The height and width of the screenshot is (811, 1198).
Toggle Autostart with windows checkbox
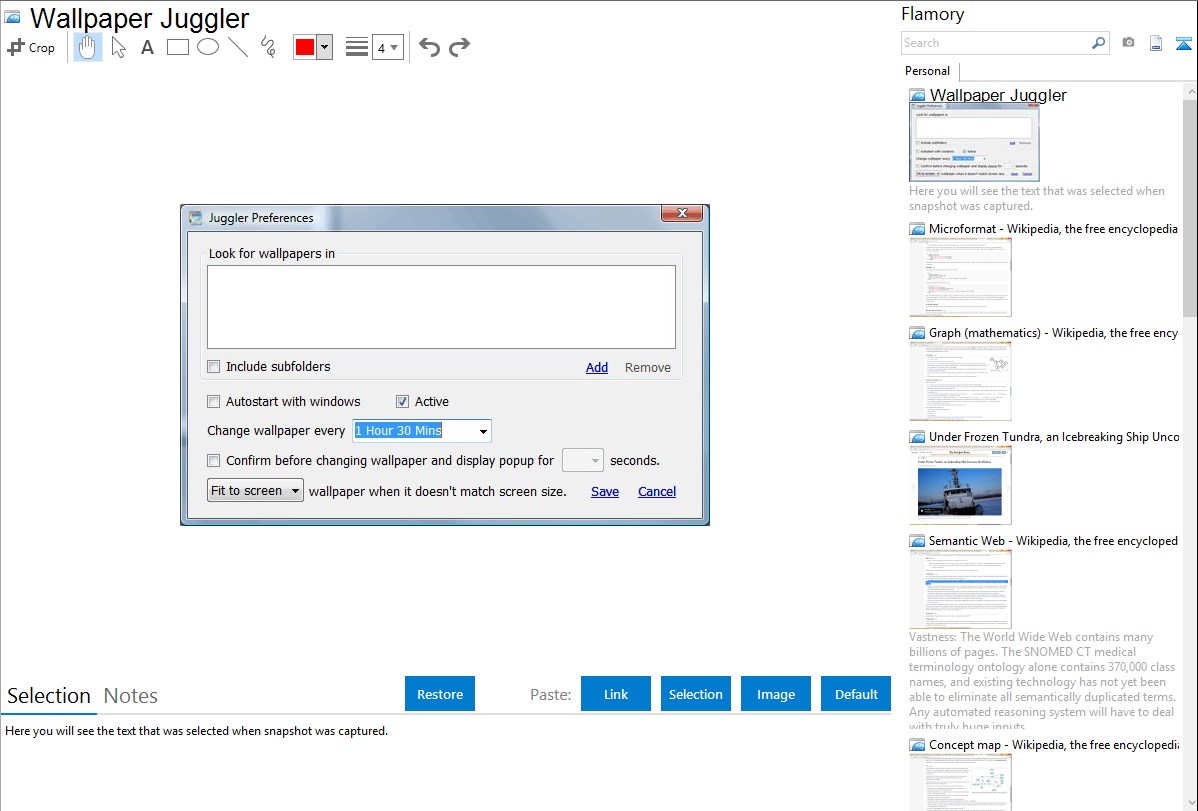(x=214, y=402)
